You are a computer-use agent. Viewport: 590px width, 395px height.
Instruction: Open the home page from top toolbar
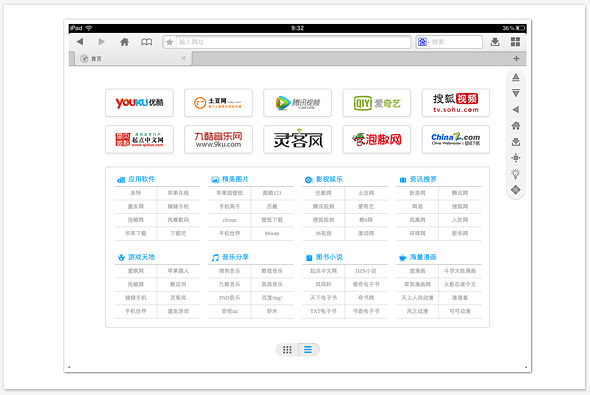pyautogui.click(x=124, y=42)
